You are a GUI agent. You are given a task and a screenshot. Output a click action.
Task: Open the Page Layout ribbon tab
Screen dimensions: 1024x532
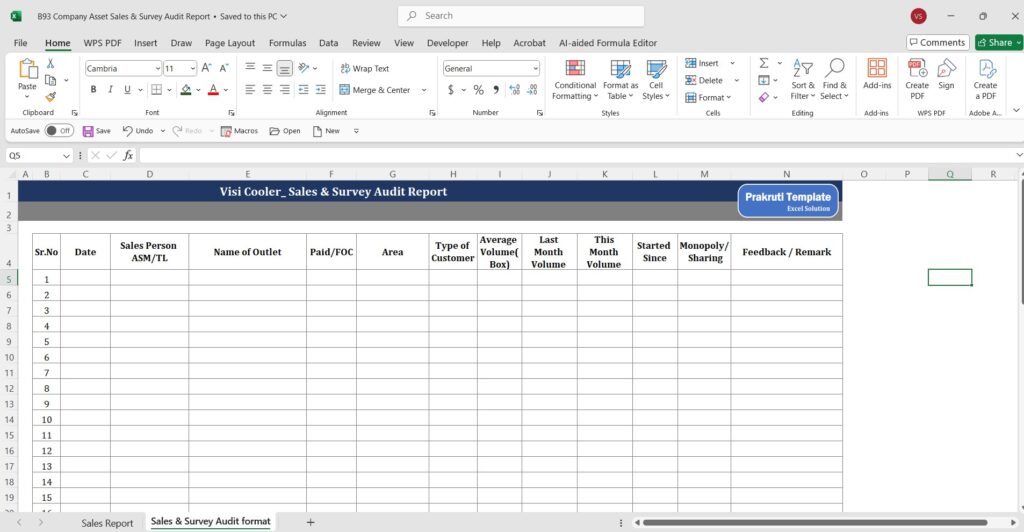(x=229, y=43)
